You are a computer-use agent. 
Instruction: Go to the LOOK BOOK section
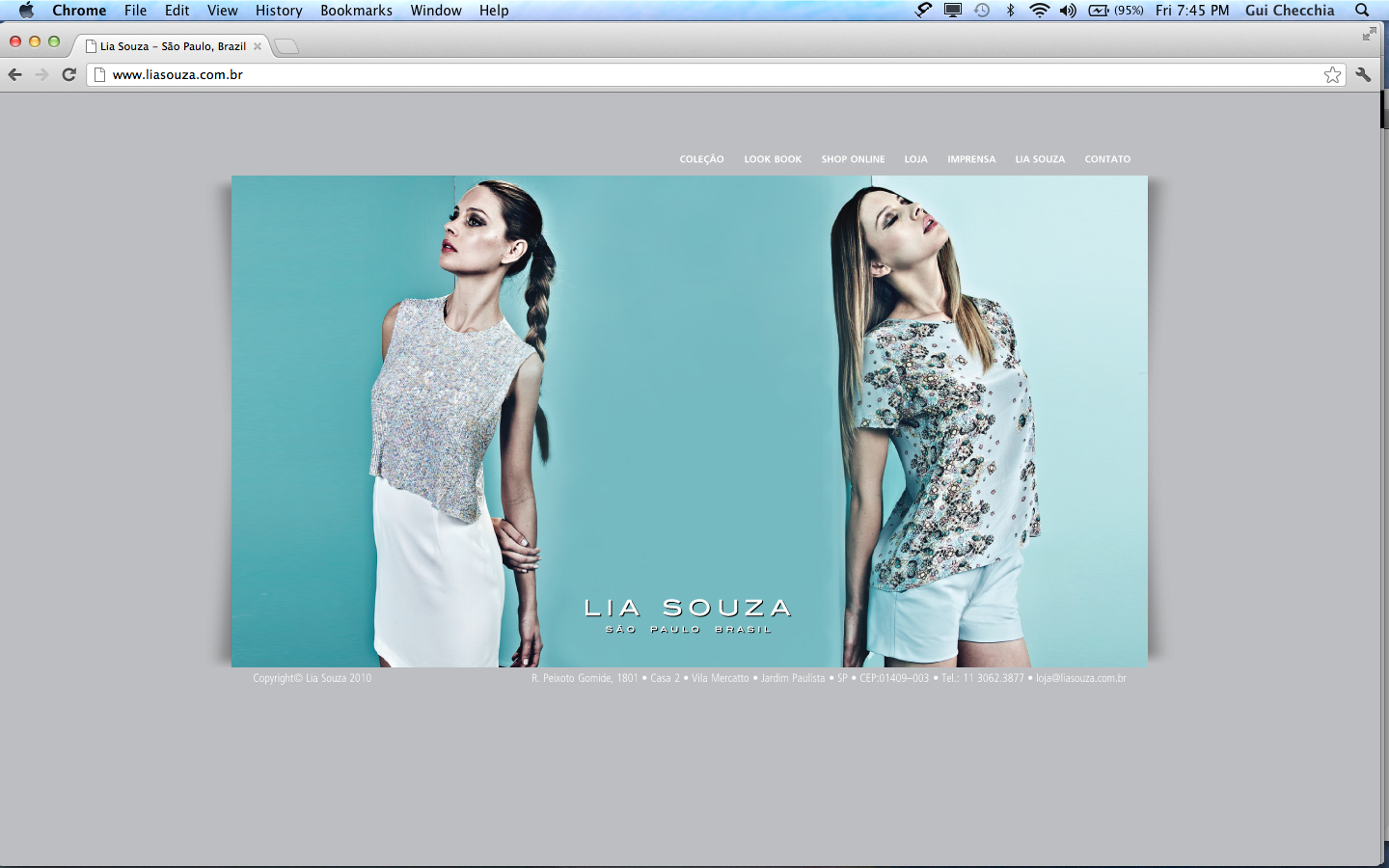coord(773,159)
